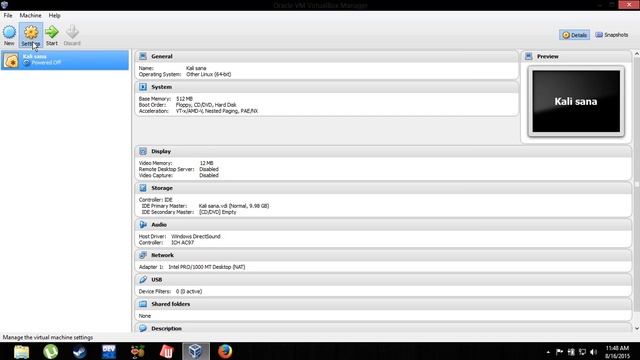The image size is (640, 360).
Task: Click the Network section icon
Action: click(143, 255)
